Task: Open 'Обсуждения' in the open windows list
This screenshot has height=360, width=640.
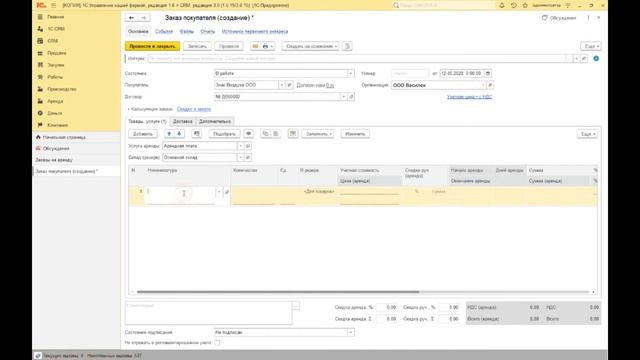Action: point(56,149)
